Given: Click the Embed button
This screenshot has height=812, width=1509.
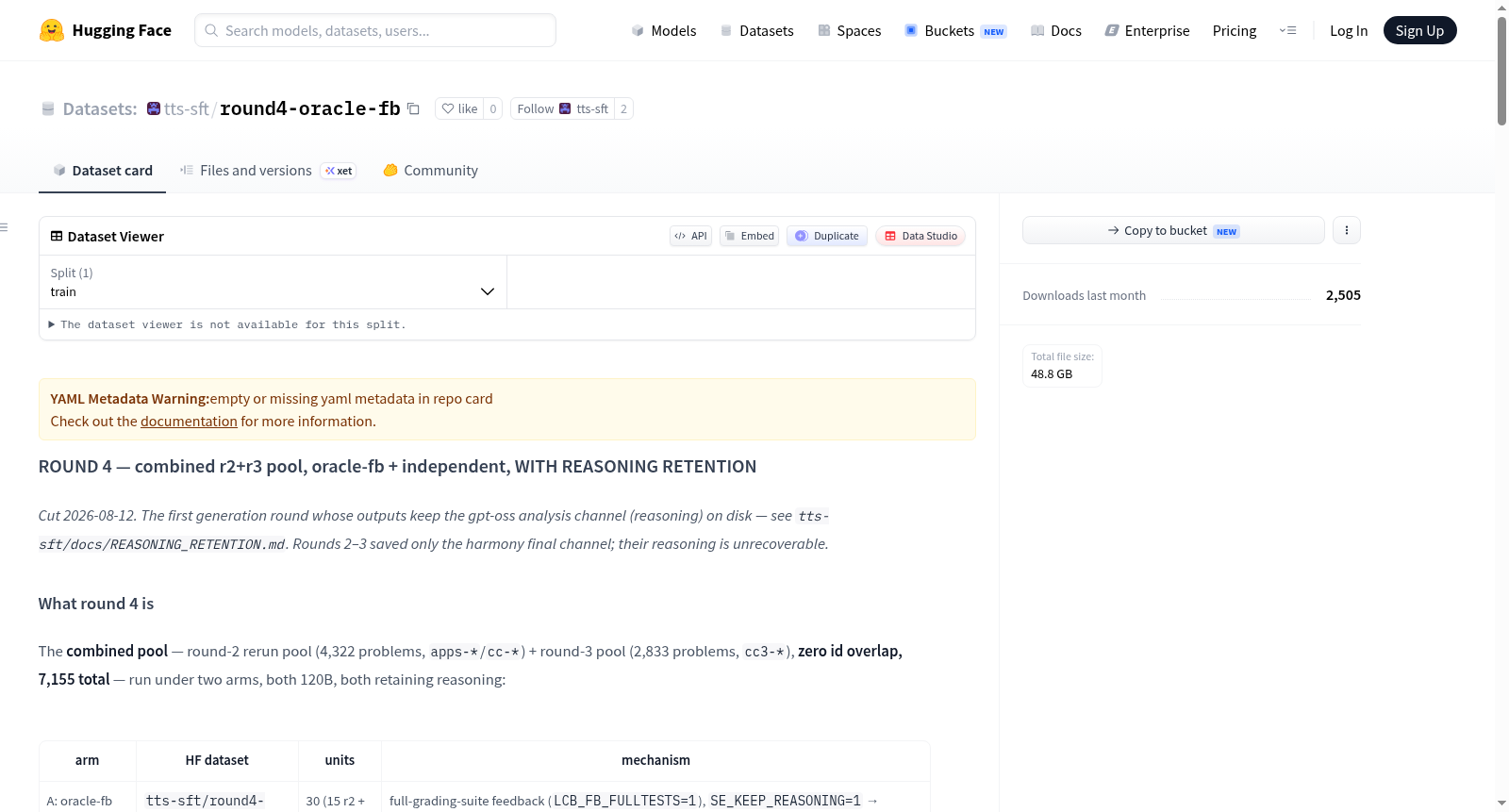Looking at the screenshot, I should click(749, 236).
